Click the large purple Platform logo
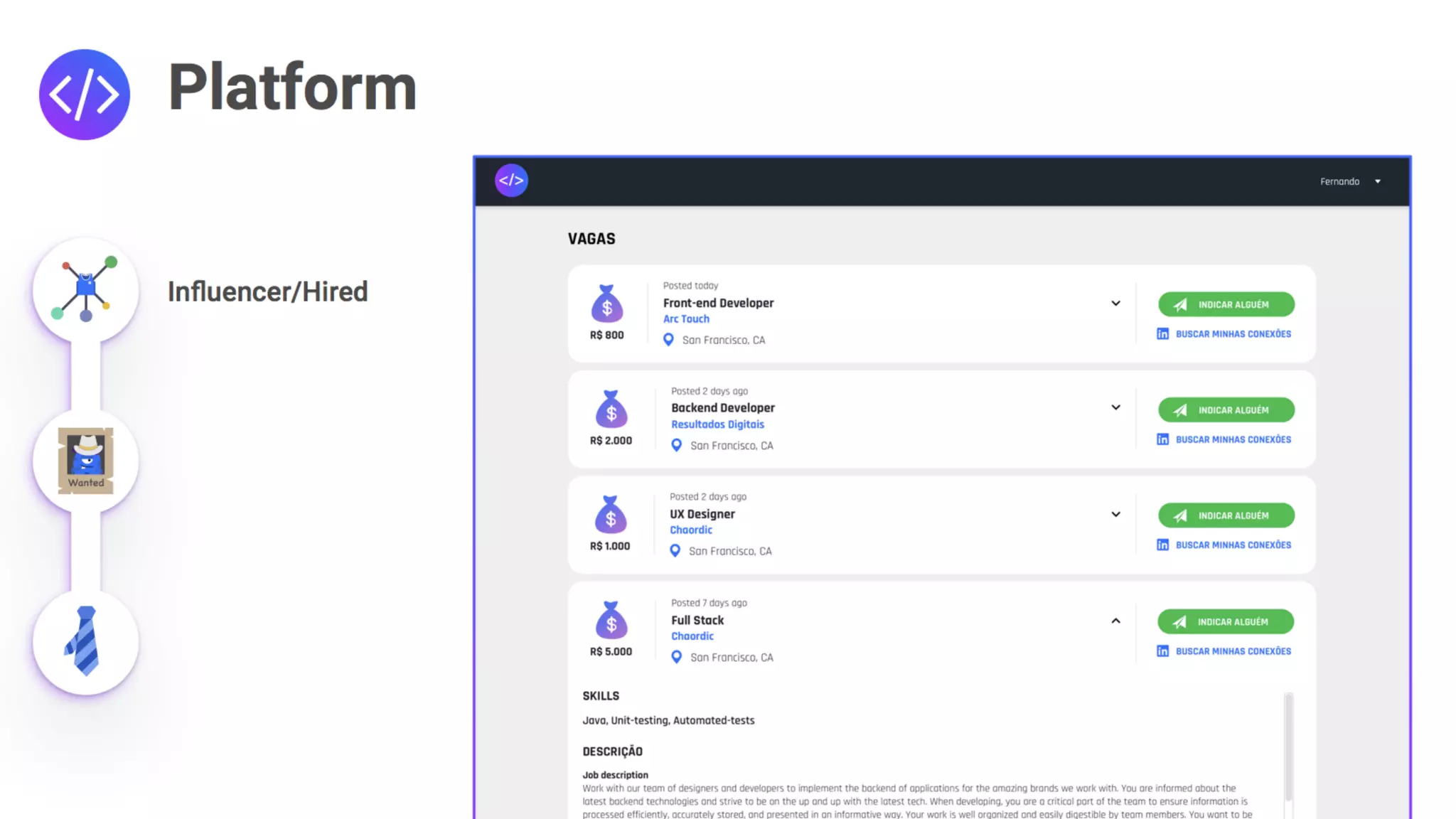Image resolution: width=1456 pixels, height=819 pixels. pos(85,95)
